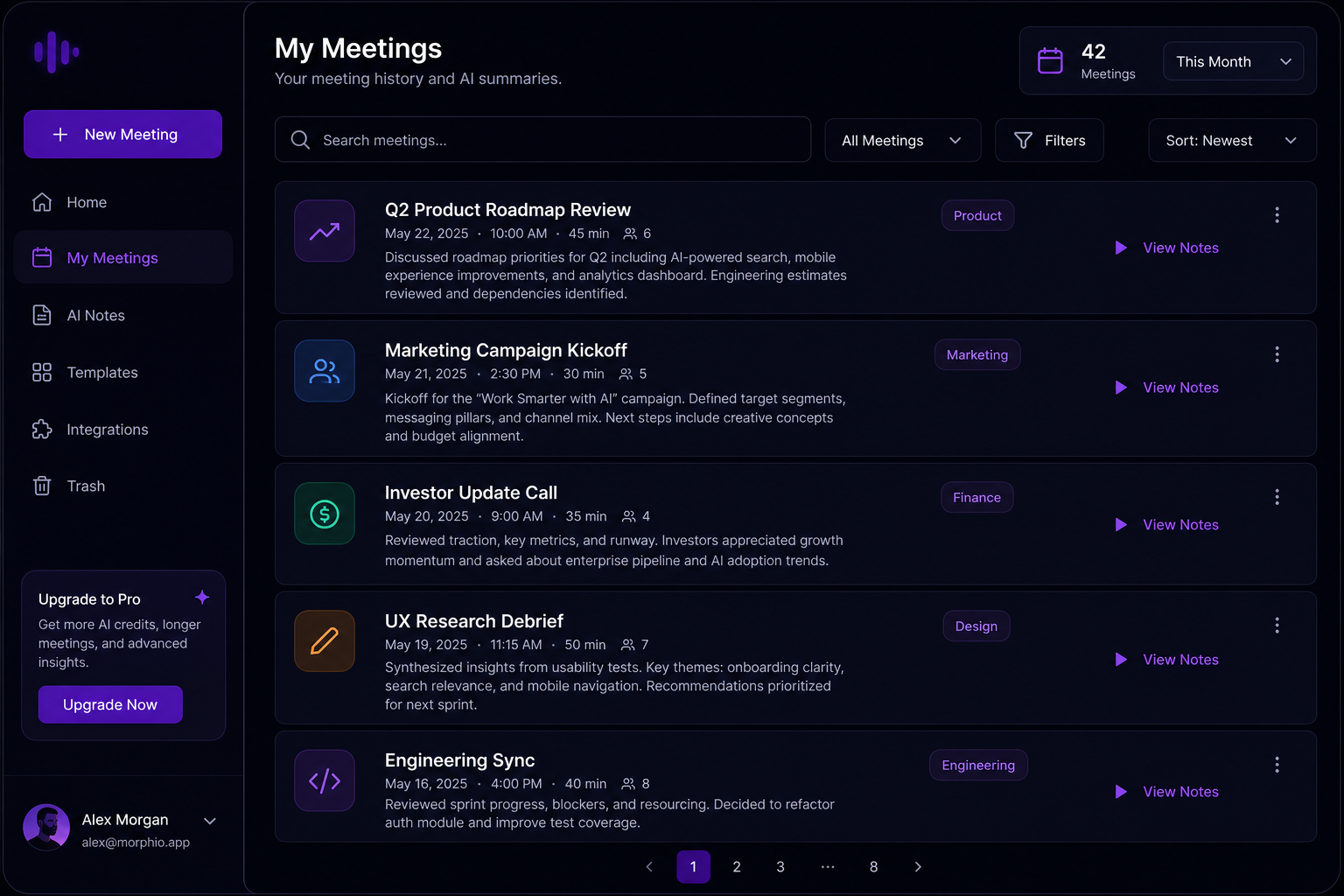Click the Upgrade Now button
This screenshot has height=896, width=1344.
[x=110, y=704]
